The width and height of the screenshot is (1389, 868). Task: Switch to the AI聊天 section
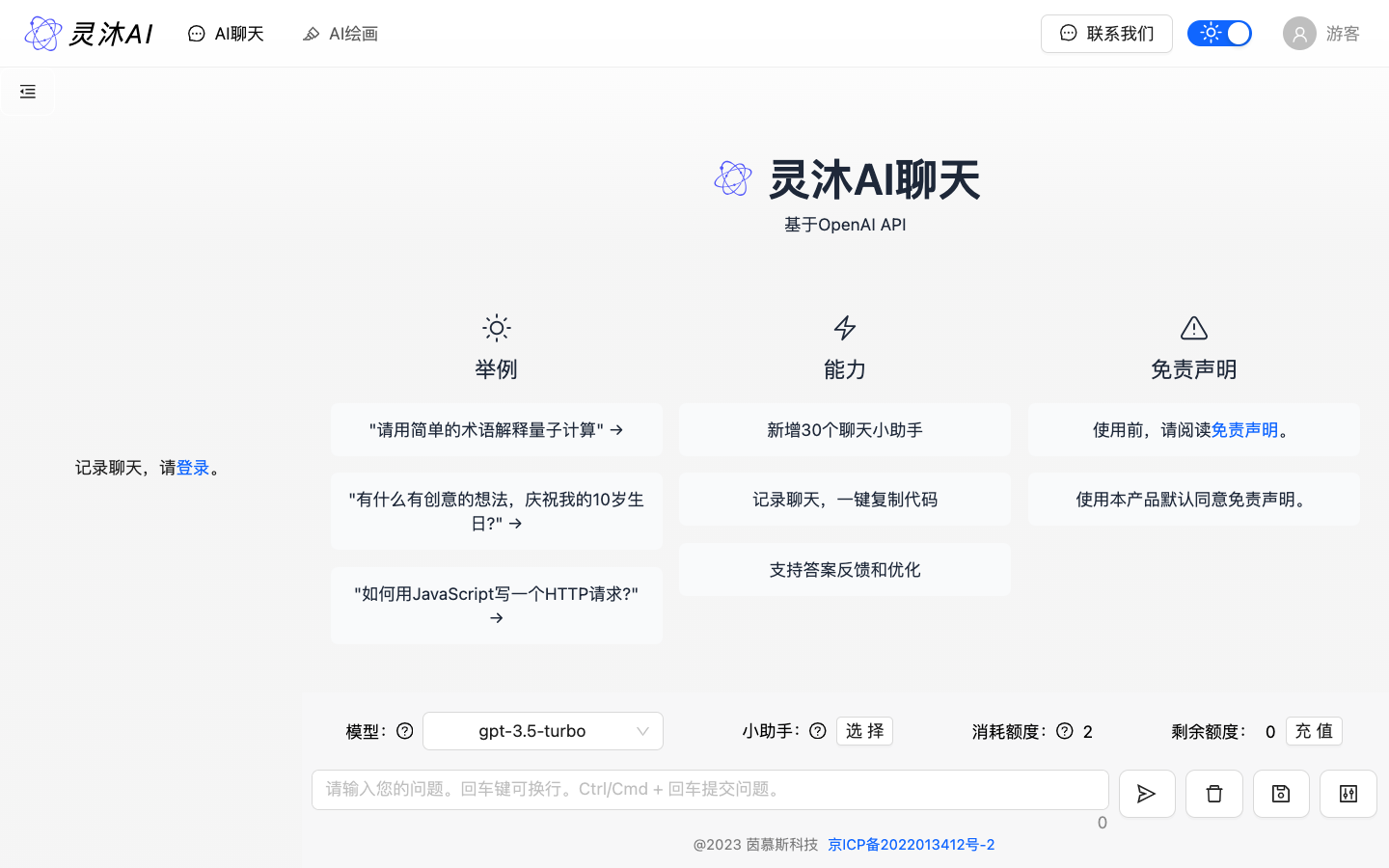click(225, 33)
